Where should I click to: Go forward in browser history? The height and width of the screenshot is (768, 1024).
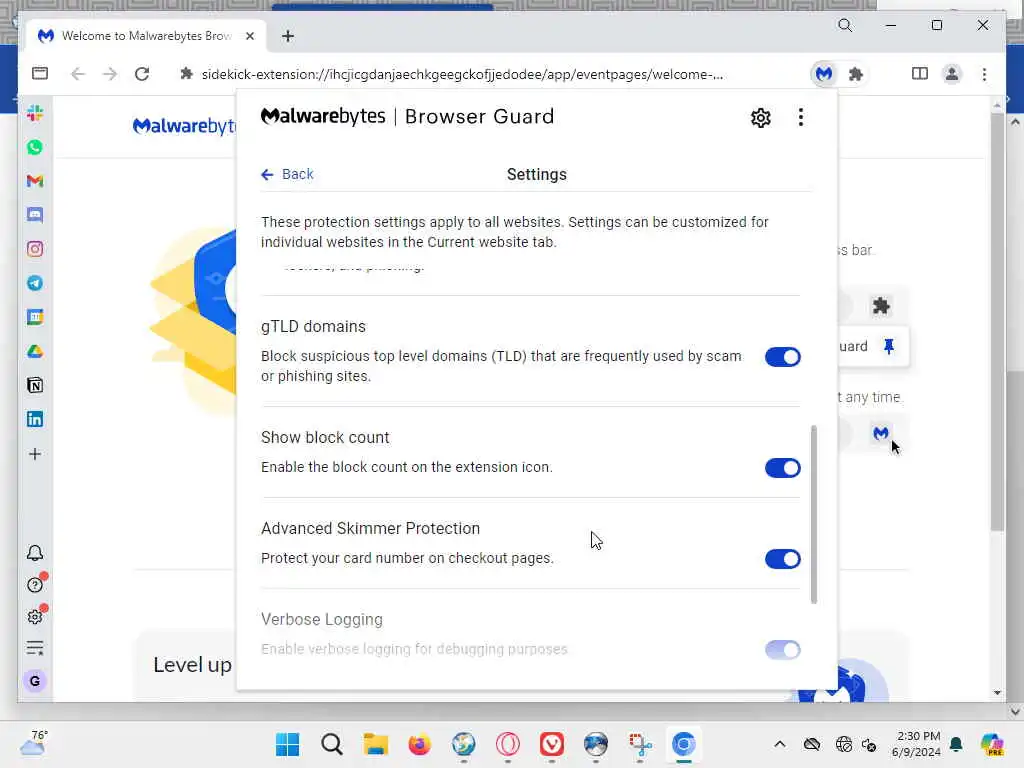click(110, 74)
